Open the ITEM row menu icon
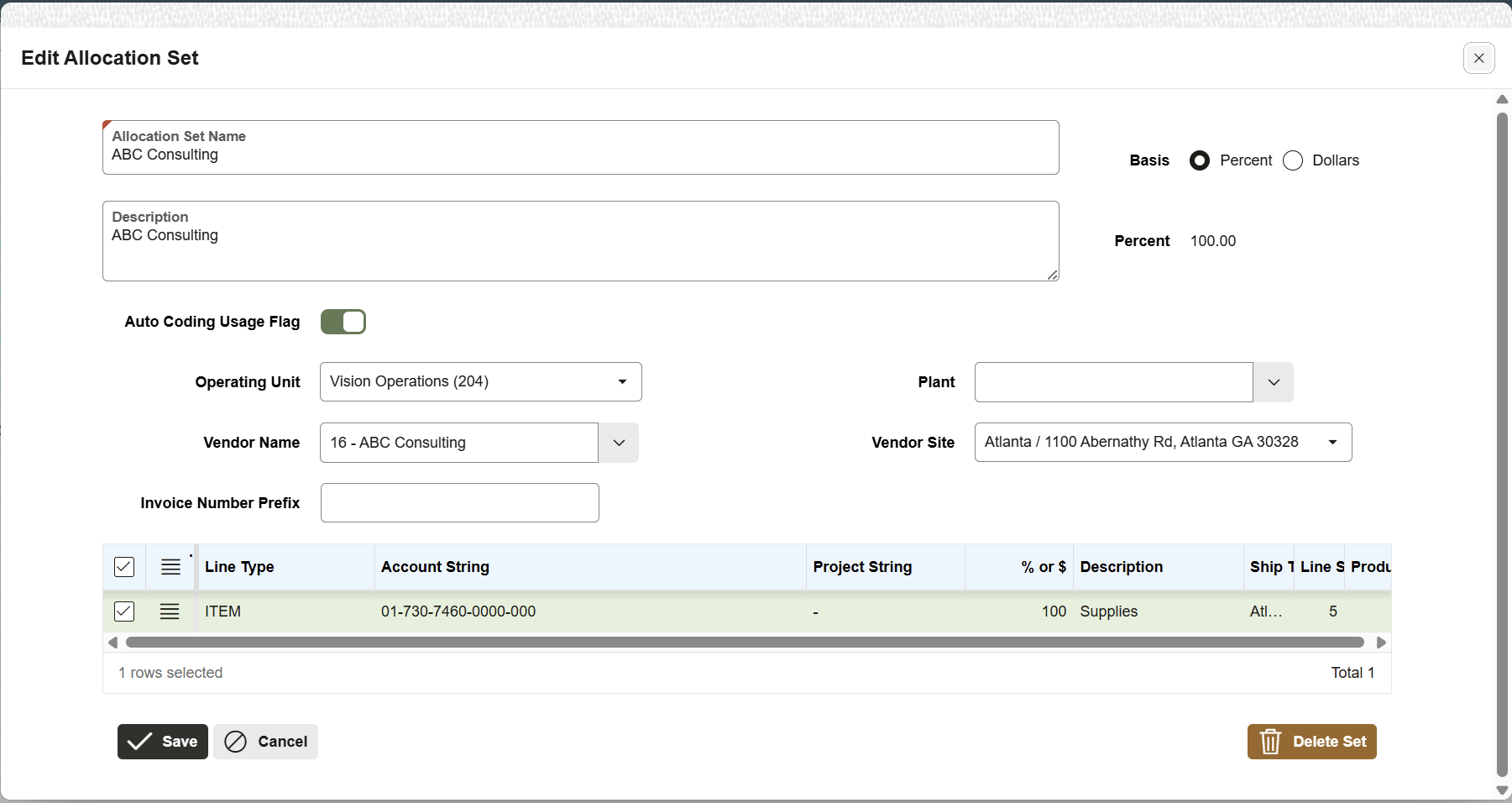Screen dimensions: 1512x803 pyautogui.click(x=170, y=611)
